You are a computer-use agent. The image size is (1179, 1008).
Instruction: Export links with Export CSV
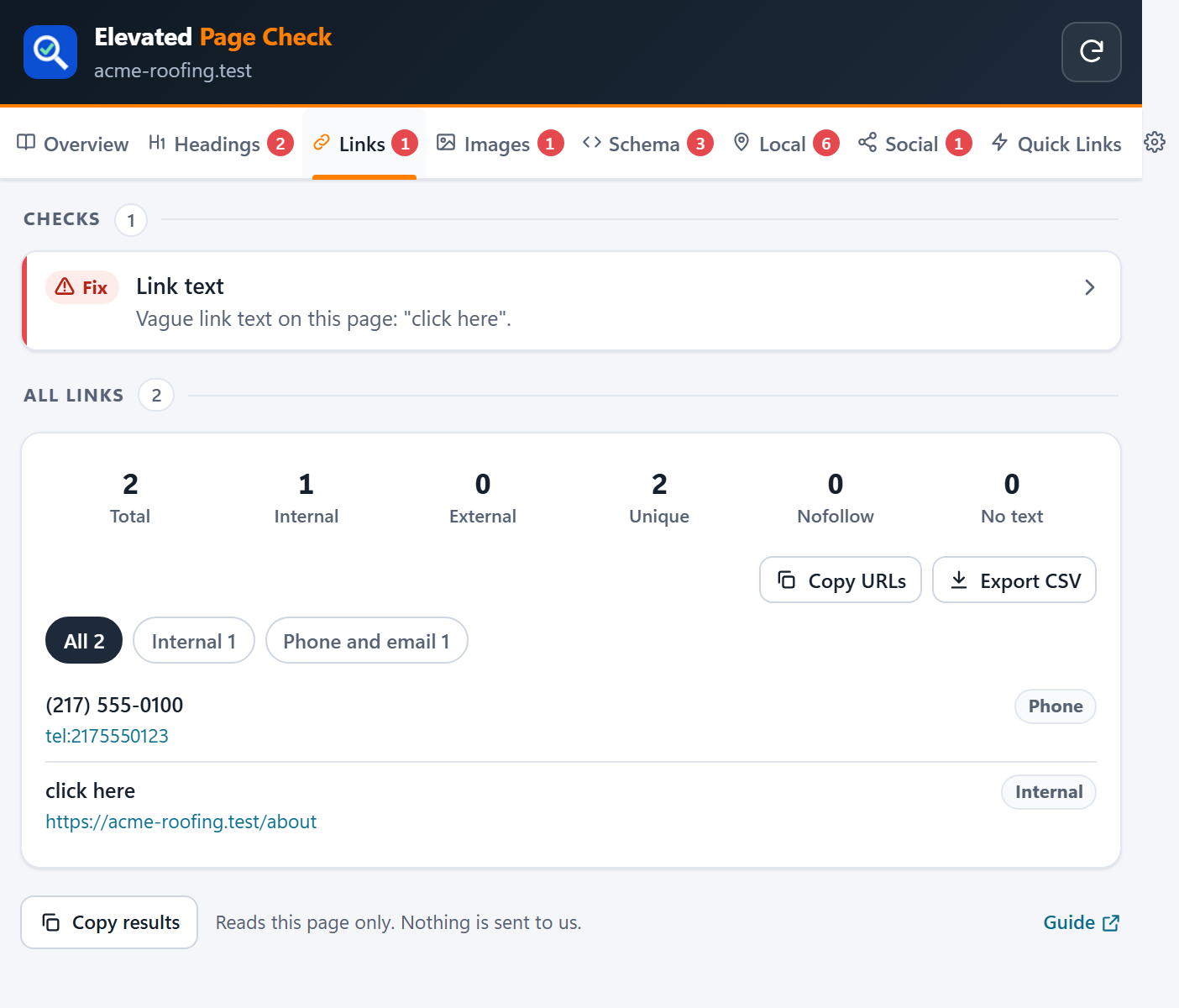point(1014,580)
